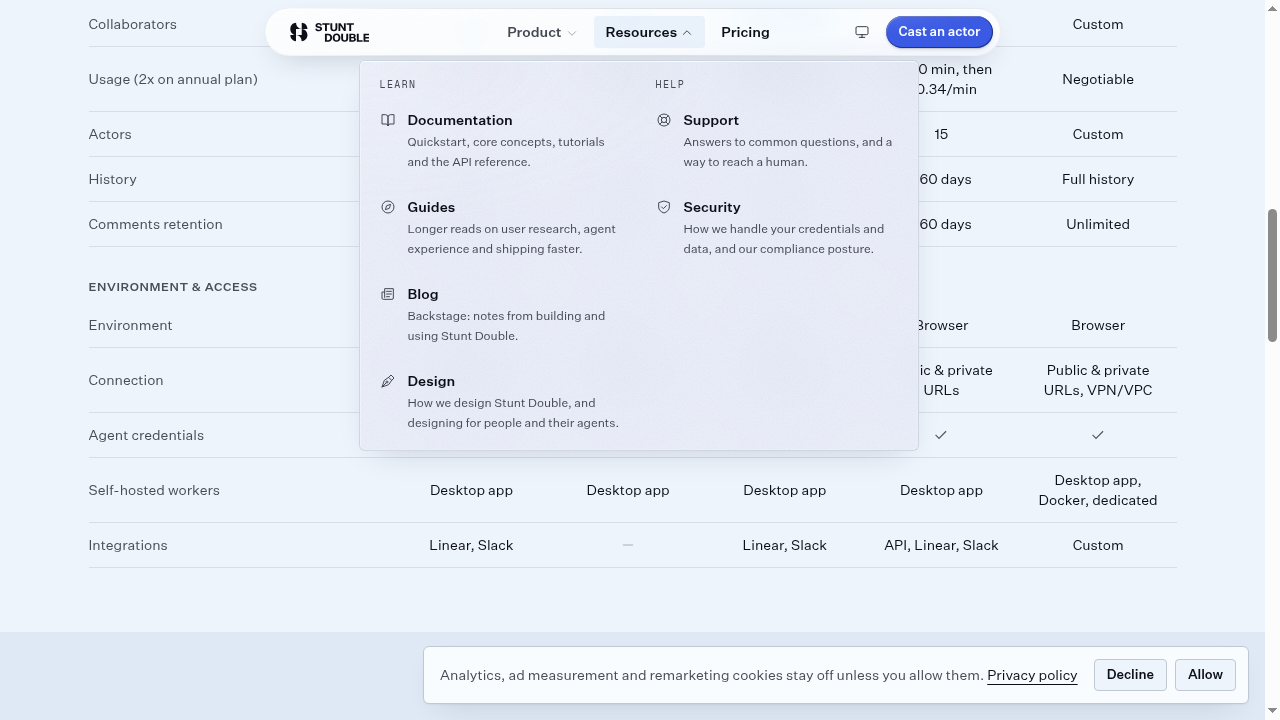1280x720 pixels.
Task: Allow analytics cookies
Action: click(x=1205, y=675)
